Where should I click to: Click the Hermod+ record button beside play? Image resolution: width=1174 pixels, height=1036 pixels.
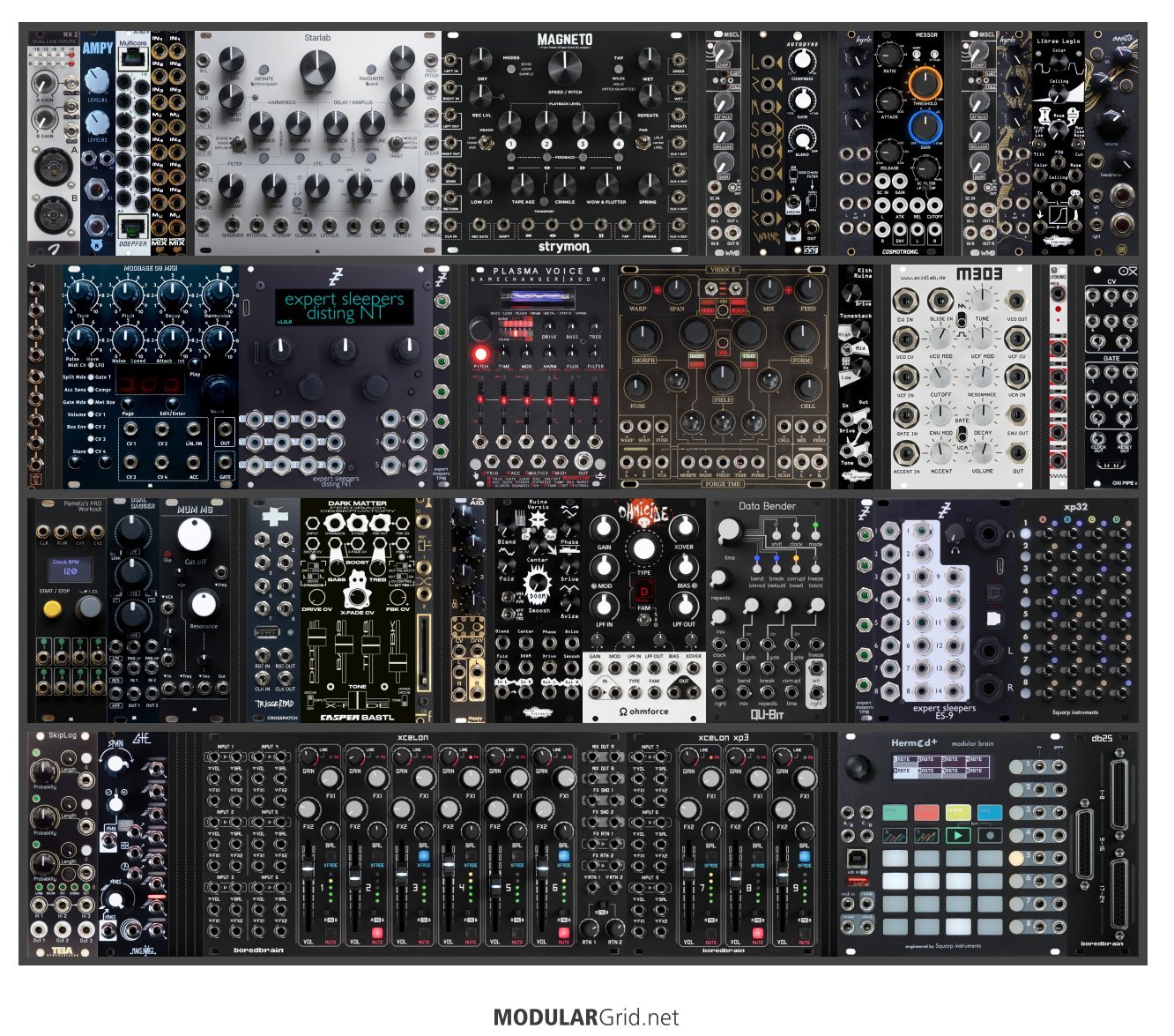pyautogui.click(x=990, y=834)
